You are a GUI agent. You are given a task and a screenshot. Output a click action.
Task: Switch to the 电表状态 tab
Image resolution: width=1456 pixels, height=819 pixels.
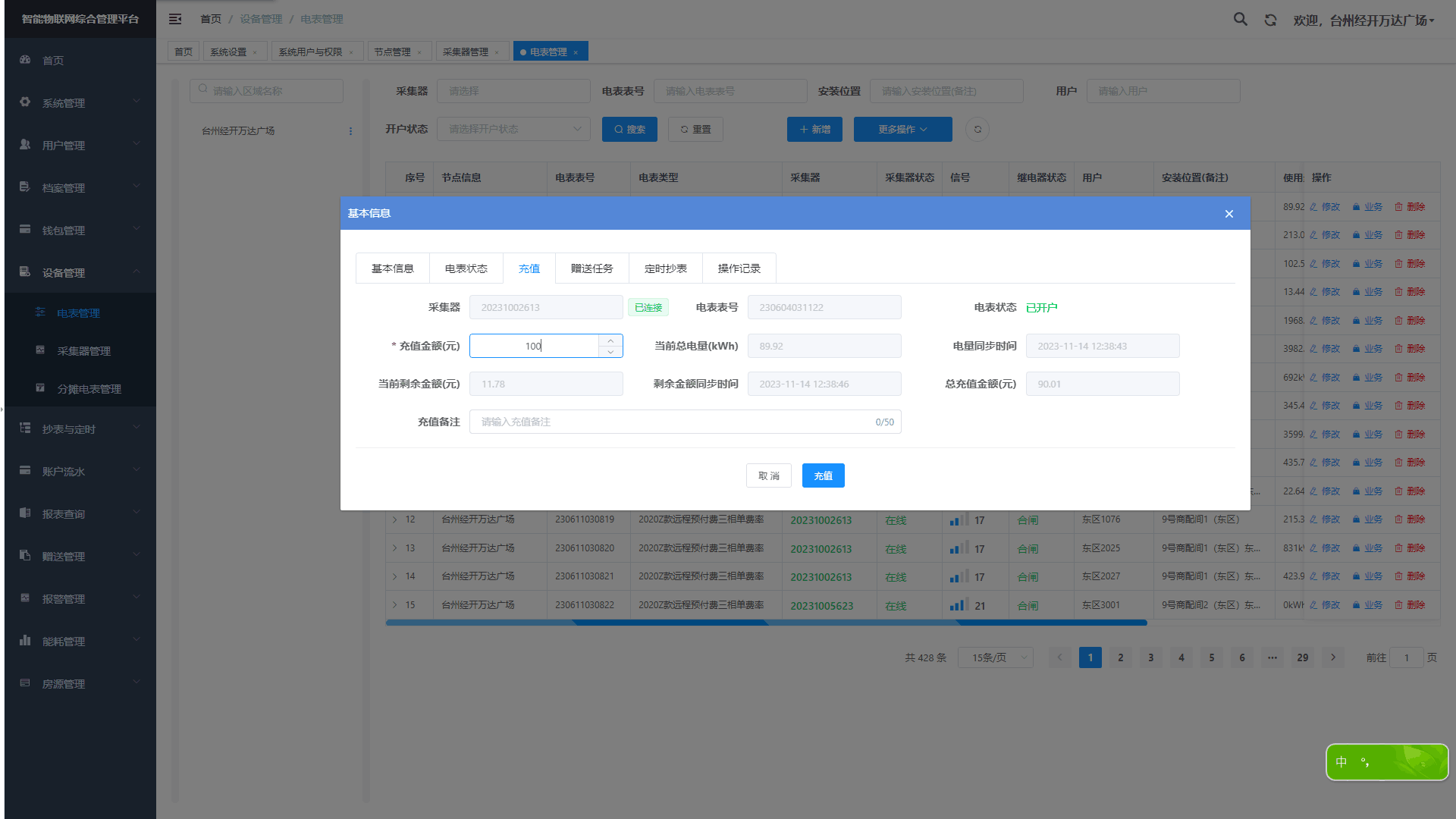coord(466,268)
